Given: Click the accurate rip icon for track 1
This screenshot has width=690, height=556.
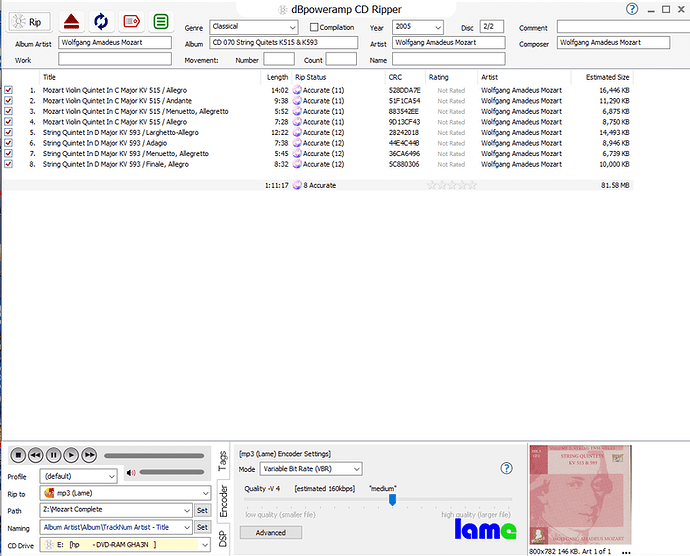Looking at the screenshot, I should [x=297, y=90].
